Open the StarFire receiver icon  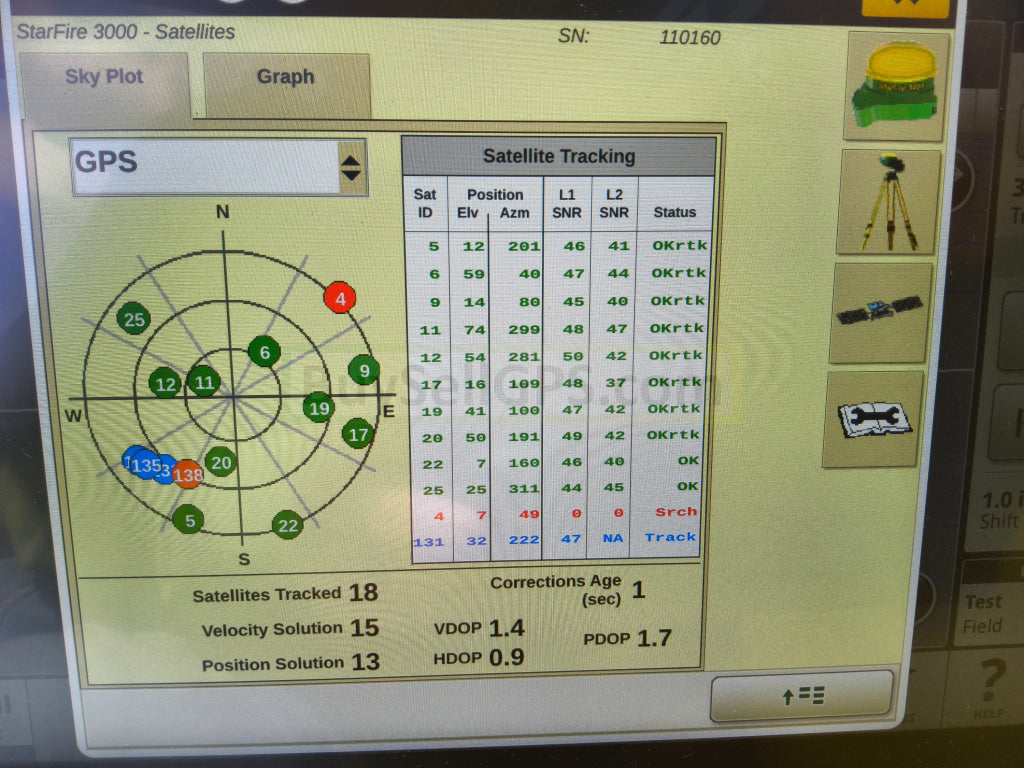(896, 86)
